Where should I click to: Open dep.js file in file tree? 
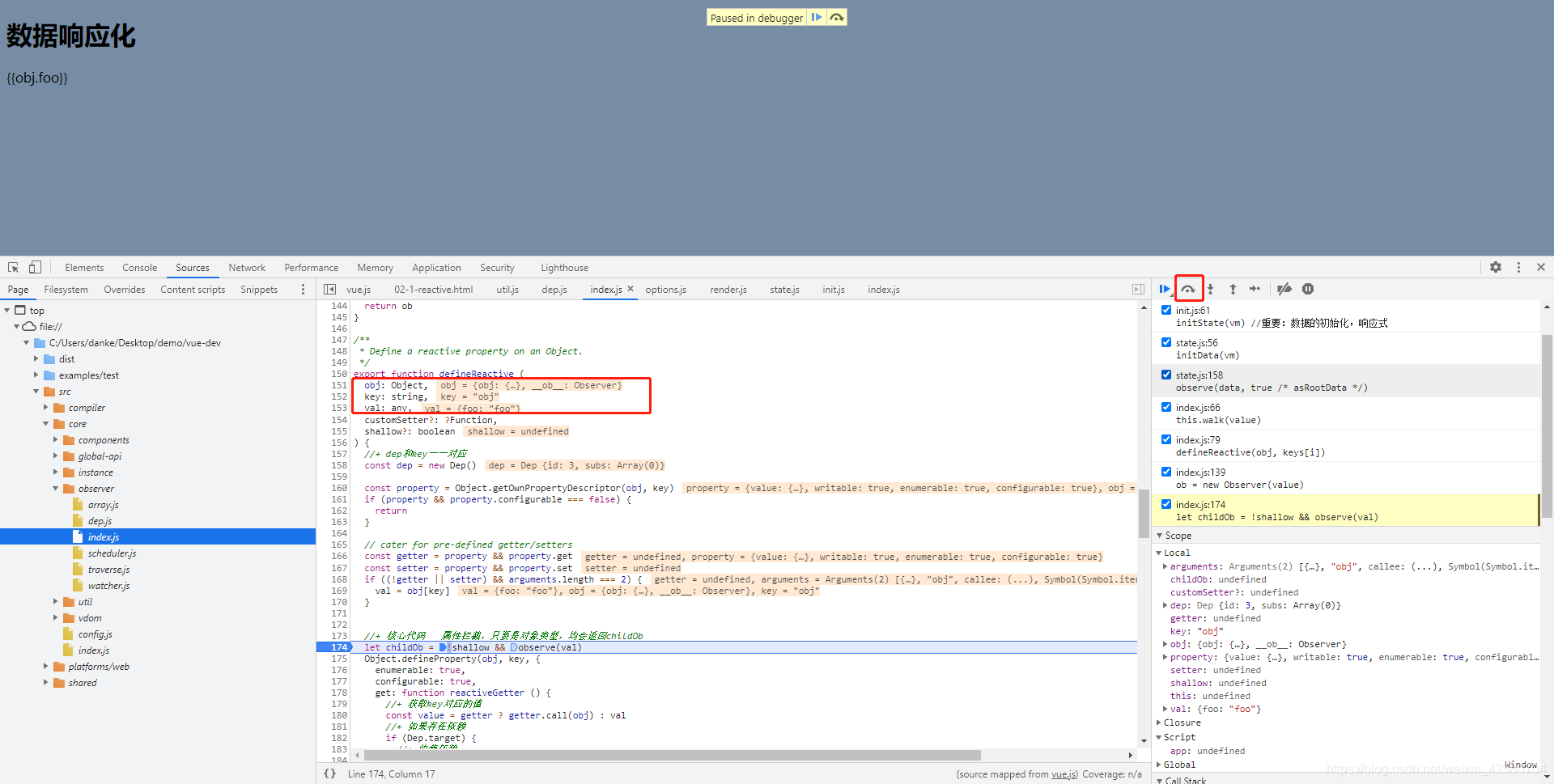[100, 521]
